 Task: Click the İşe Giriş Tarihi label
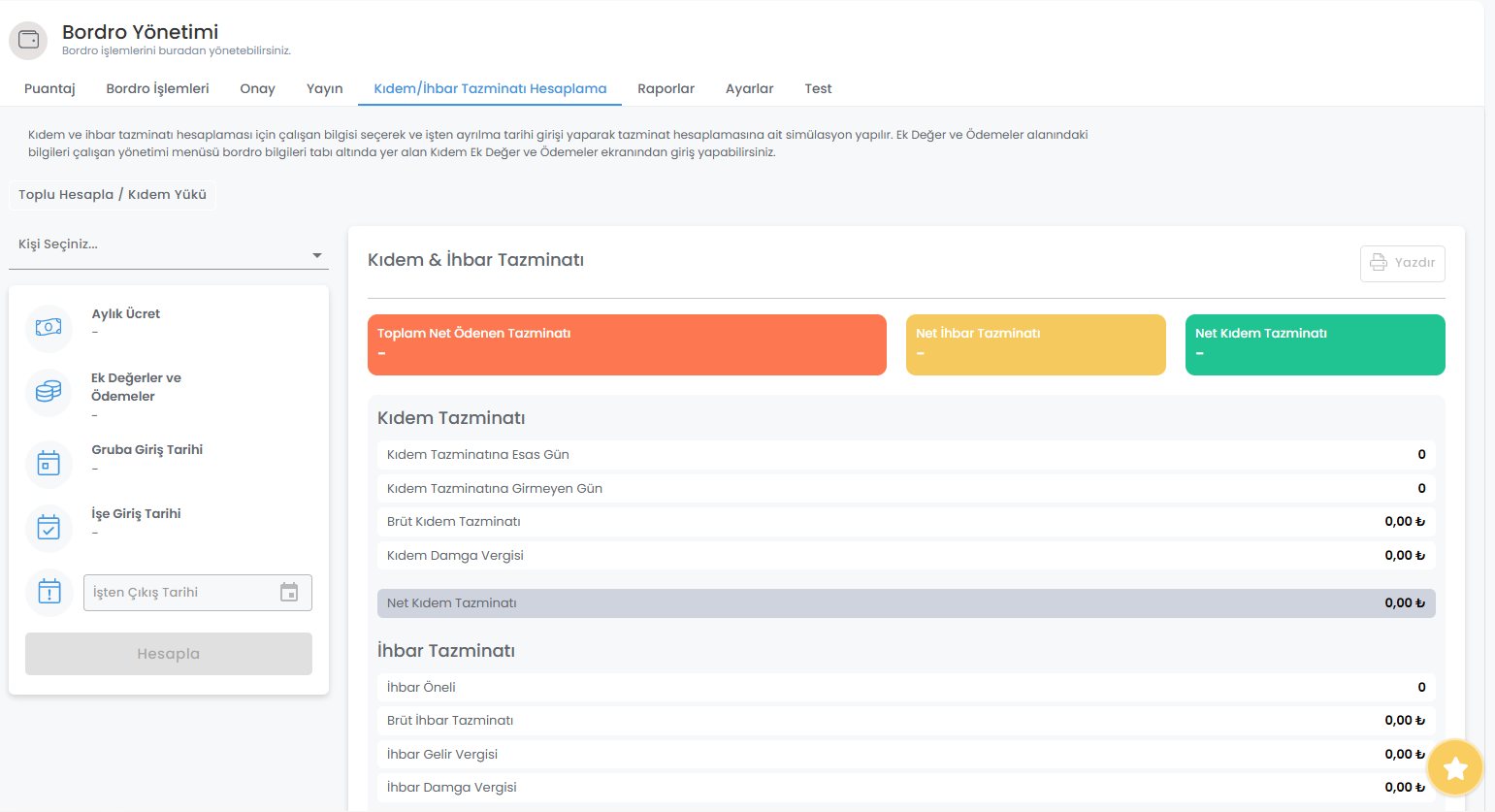coord(136,514)
